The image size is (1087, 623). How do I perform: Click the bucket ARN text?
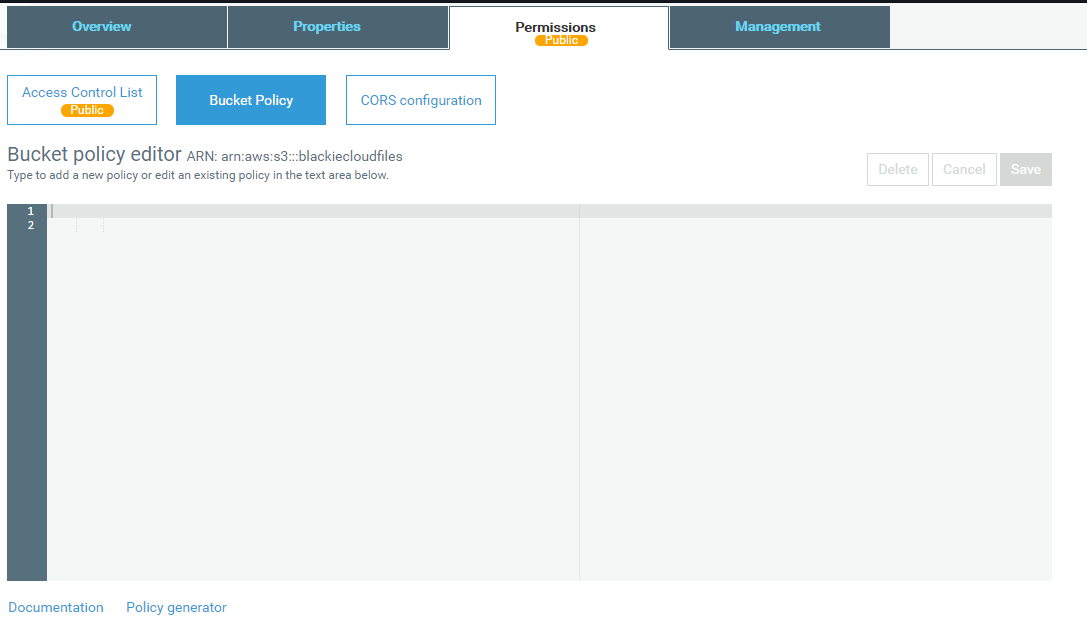point(295,156)
